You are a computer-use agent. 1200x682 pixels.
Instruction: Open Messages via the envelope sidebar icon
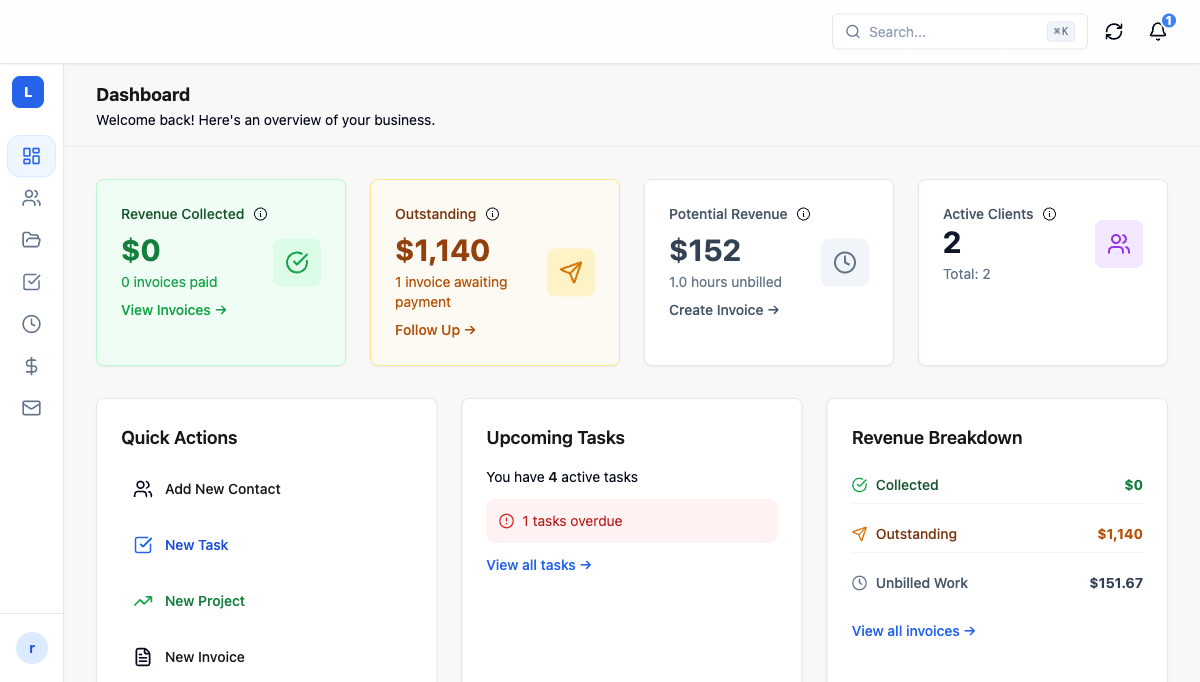[31, 408]
